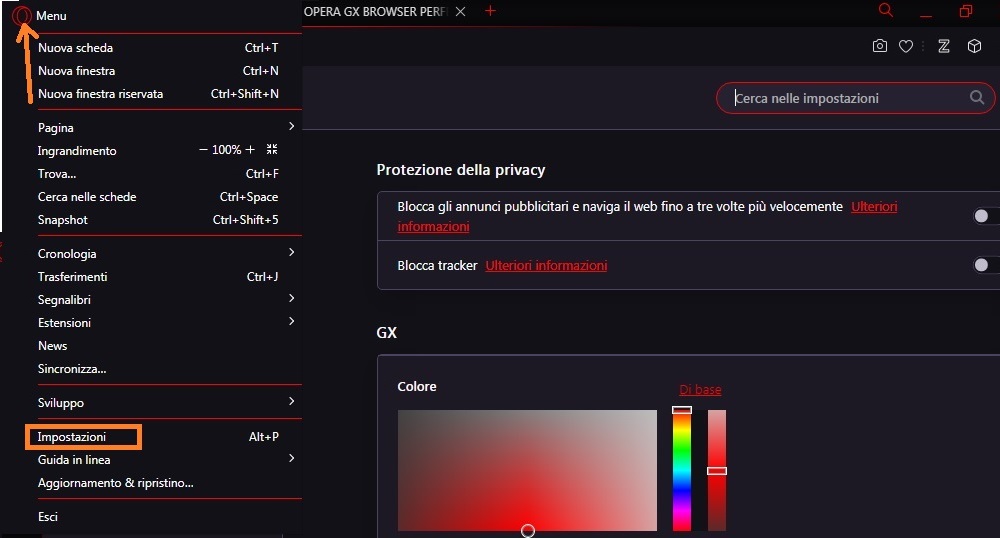Open a new tab with plus button

coord(490,11)
